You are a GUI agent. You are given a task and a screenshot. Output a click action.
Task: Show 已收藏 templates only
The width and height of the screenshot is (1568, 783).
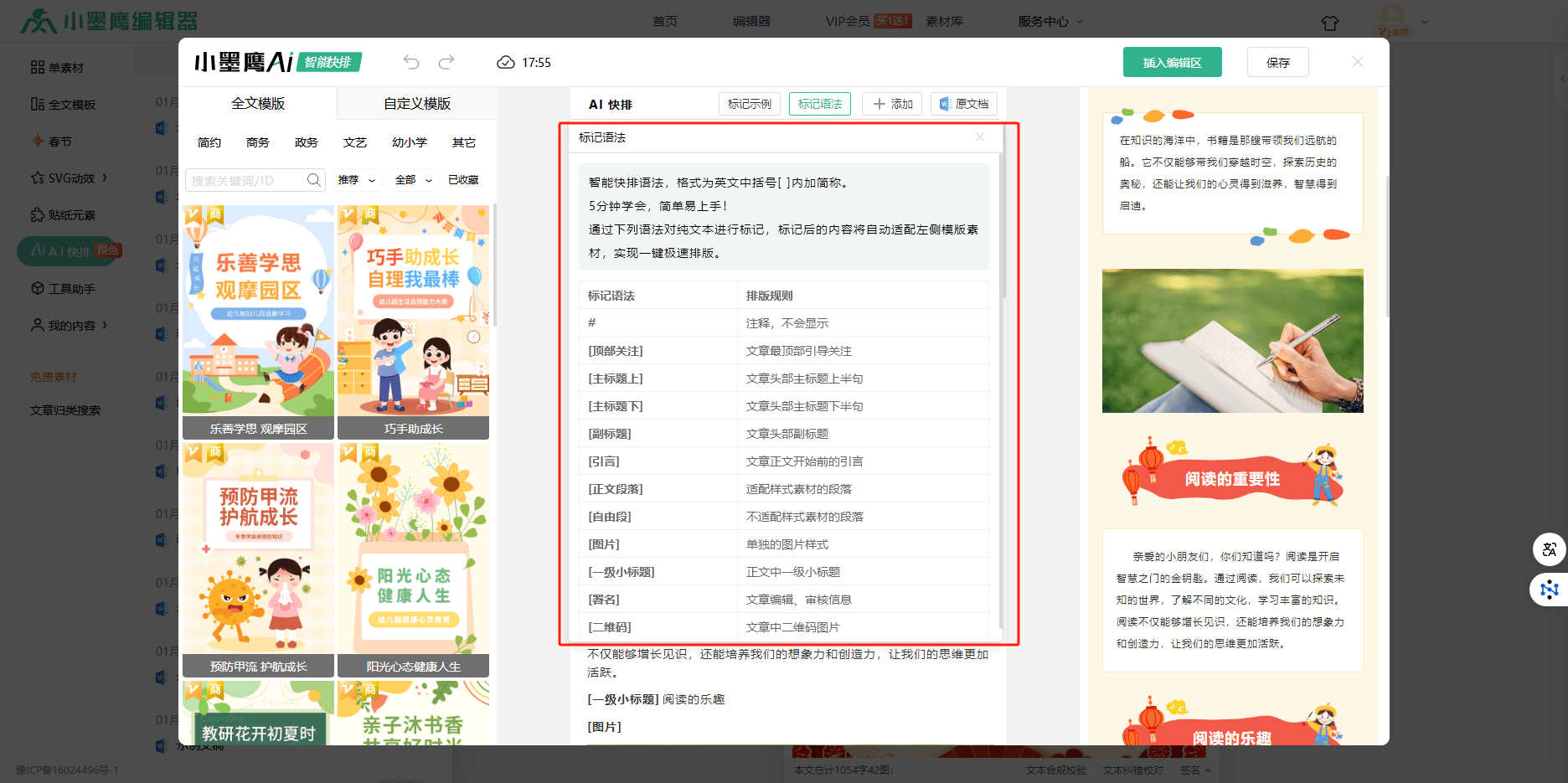coord(463,180)
